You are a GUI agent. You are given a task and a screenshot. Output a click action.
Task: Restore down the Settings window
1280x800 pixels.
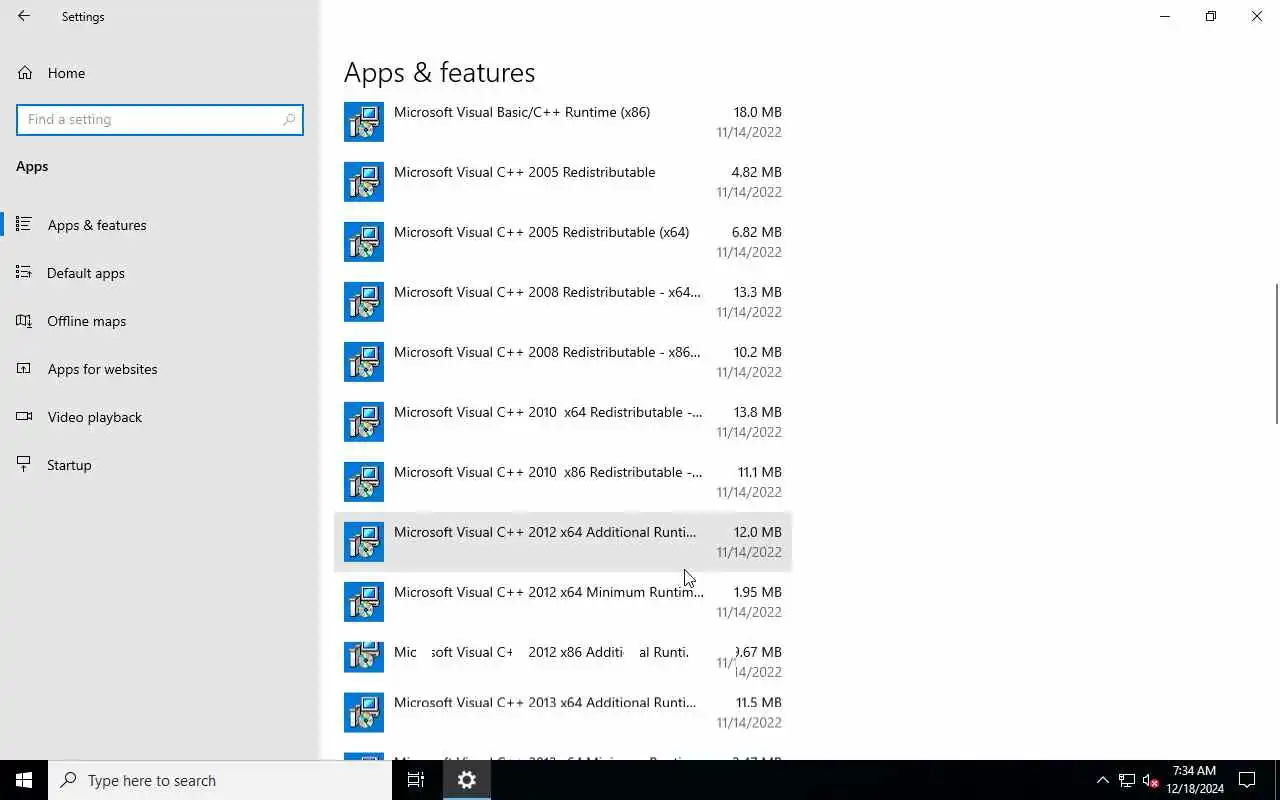click(x=1211, y=16)
